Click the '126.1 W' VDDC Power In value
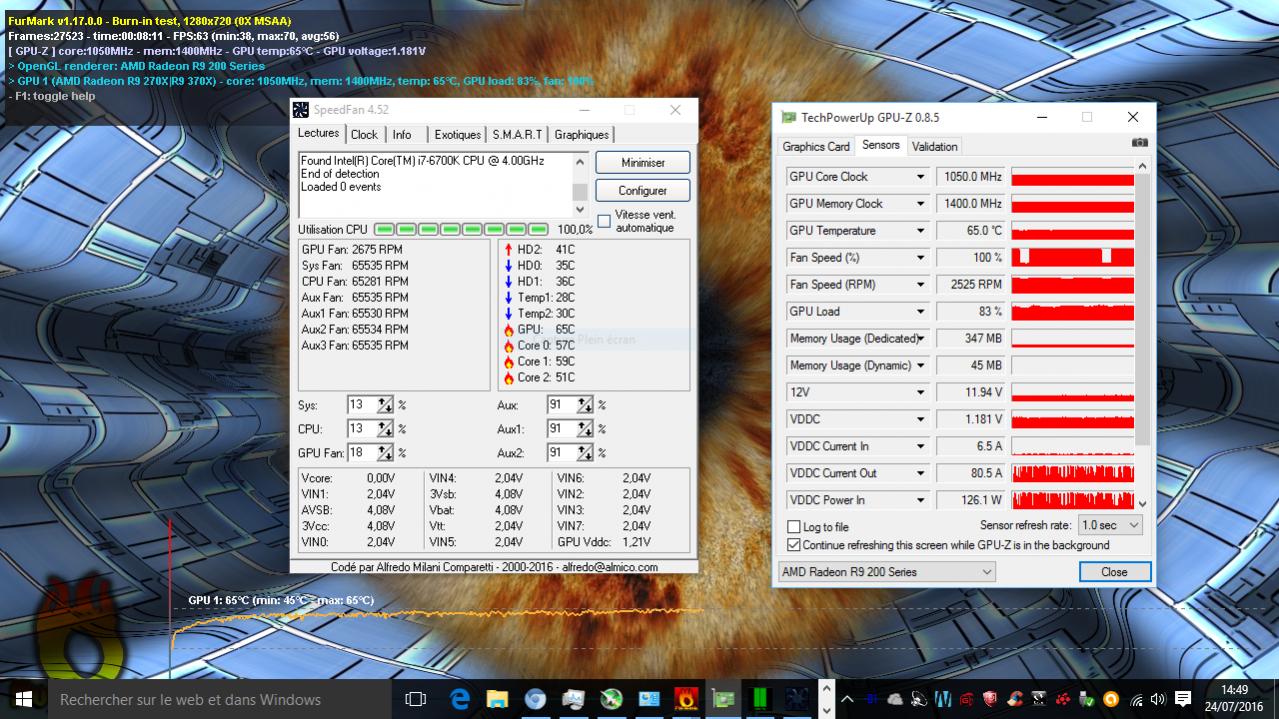The height and width of the screenshot is (719, 1279). [969, 500]
